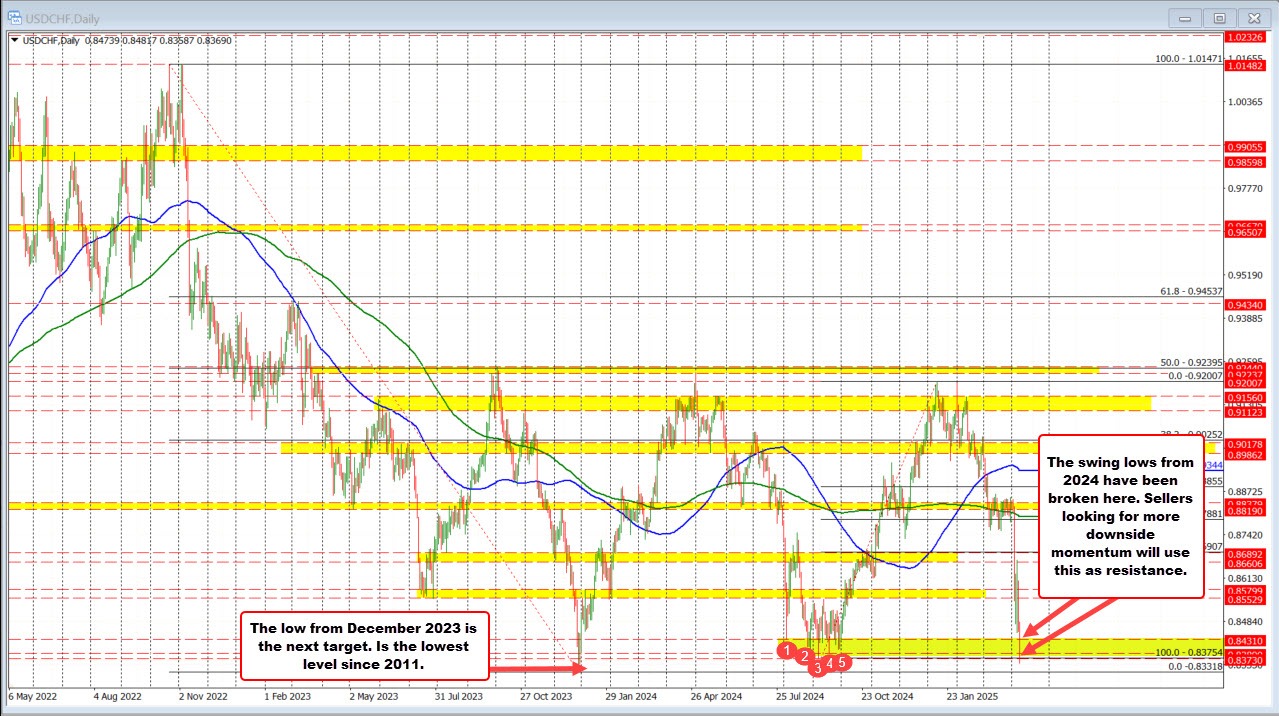Select the December 2023 low annotation box
The width and height of the screenshot is (1279, 716).
(365, 645)
